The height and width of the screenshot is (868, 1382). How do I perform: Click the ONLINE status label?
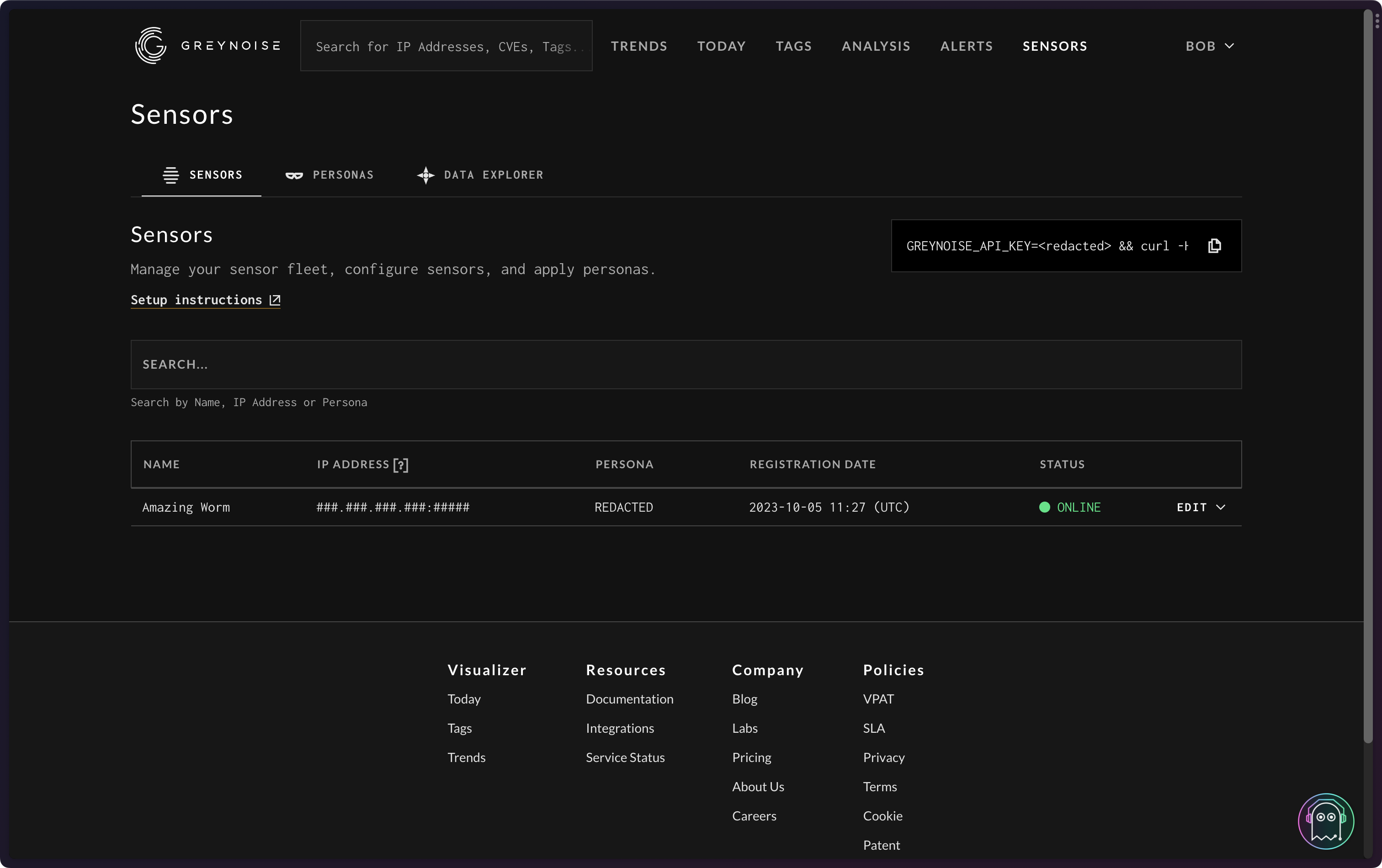coord(1079,508)
